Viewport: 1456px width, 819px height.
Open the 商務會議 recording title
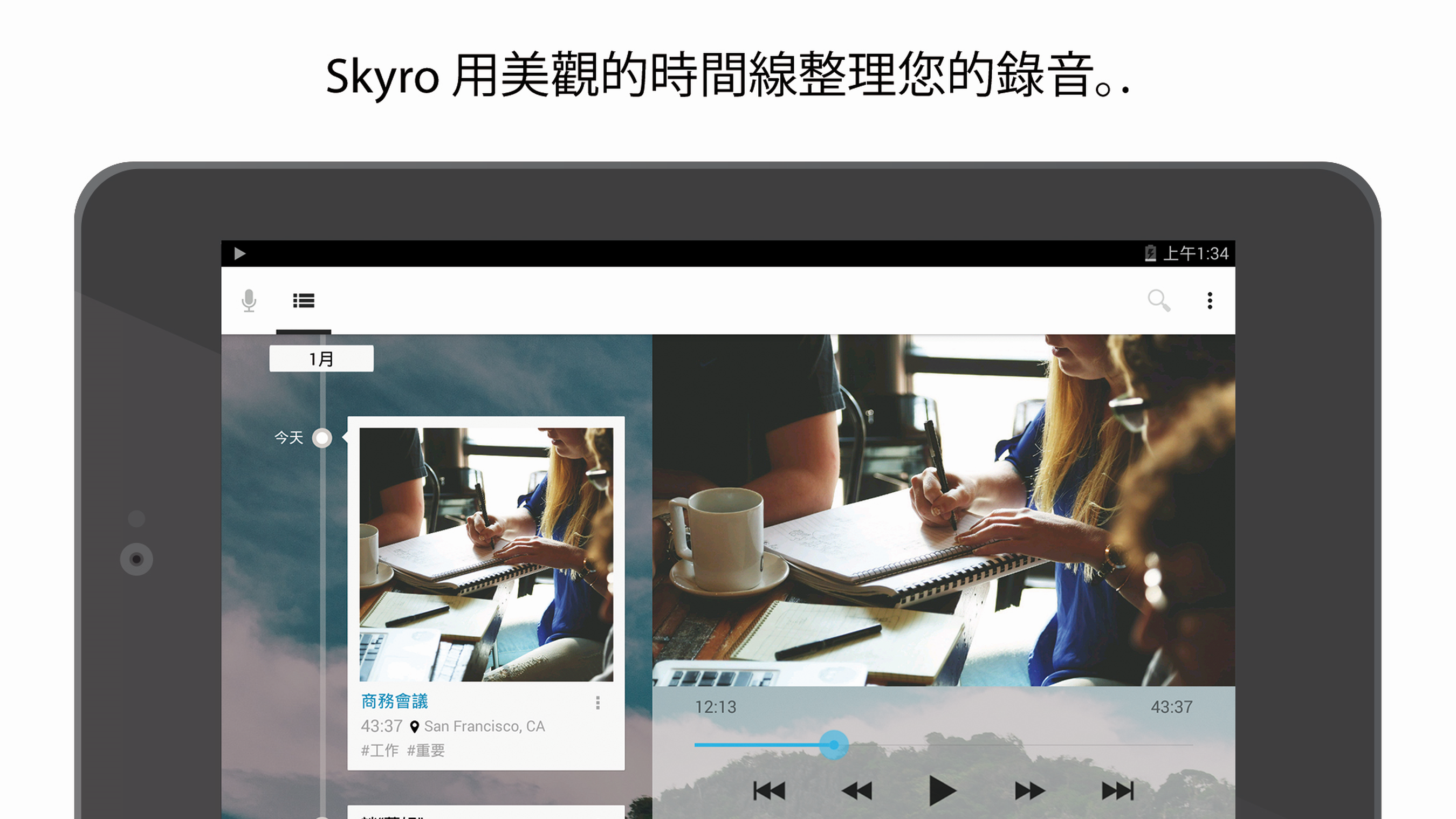(395, 701)
